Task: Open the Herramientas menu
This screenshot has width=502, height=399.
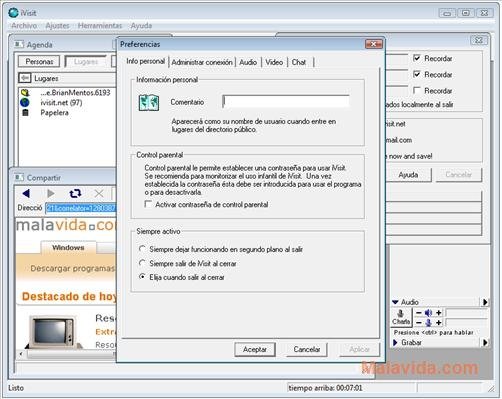Action: [100, 26]
